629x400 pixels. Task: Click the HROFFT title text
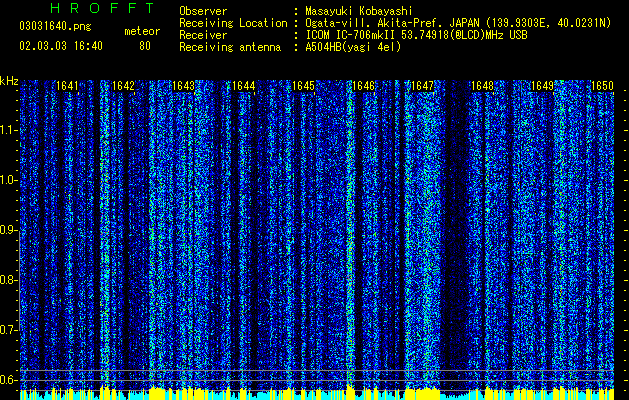(x=102, y=8)
